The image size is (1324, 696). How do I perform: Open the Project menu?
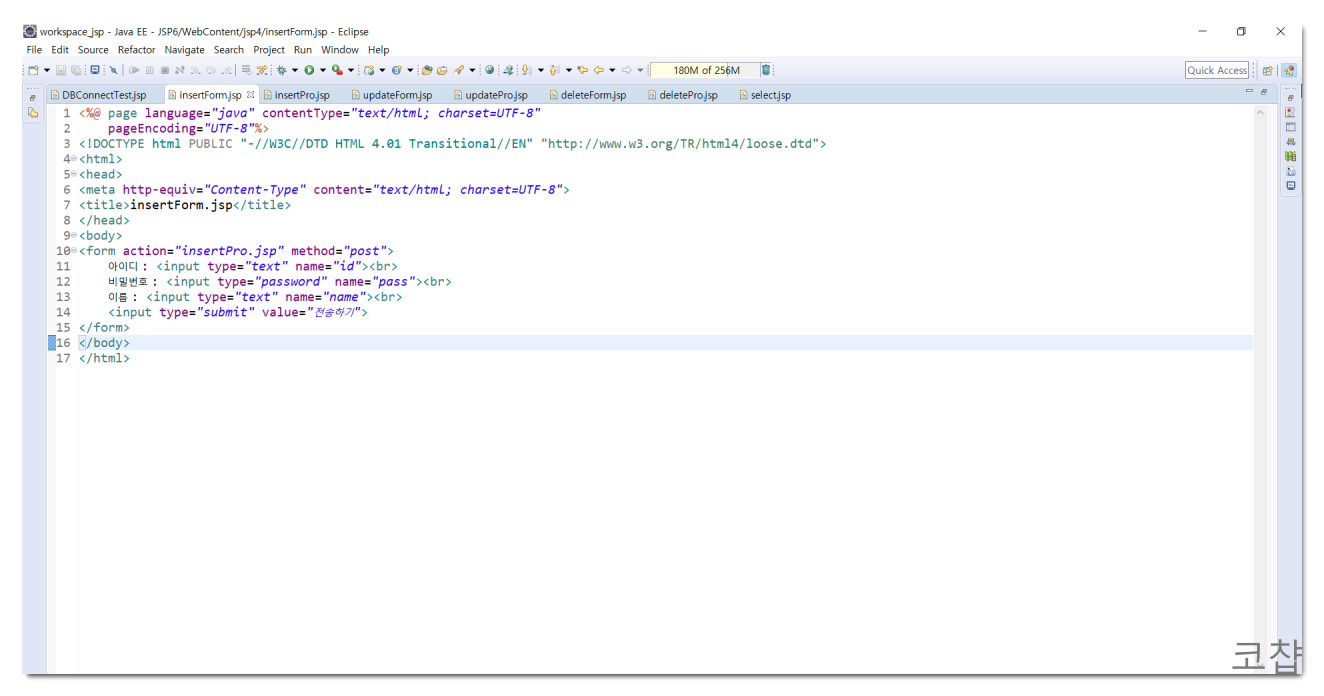[x=269, y=50]
